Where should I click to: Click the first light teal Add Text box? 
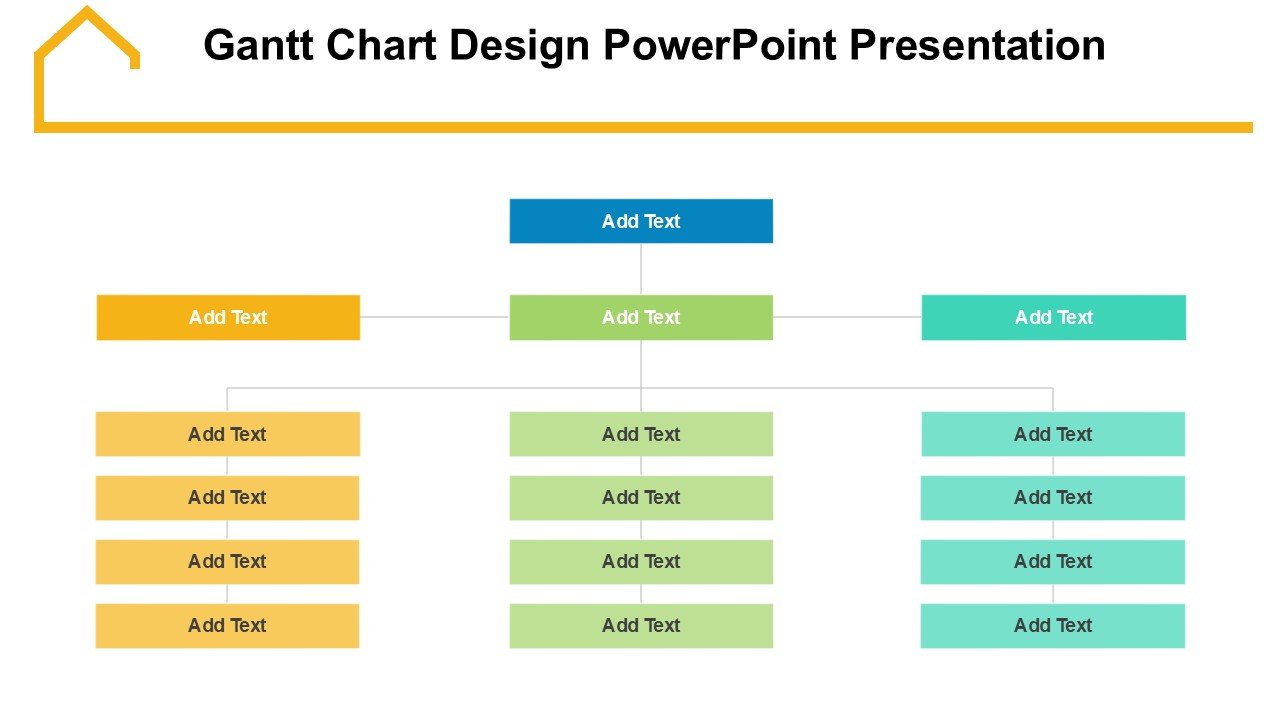point(1053,434)
